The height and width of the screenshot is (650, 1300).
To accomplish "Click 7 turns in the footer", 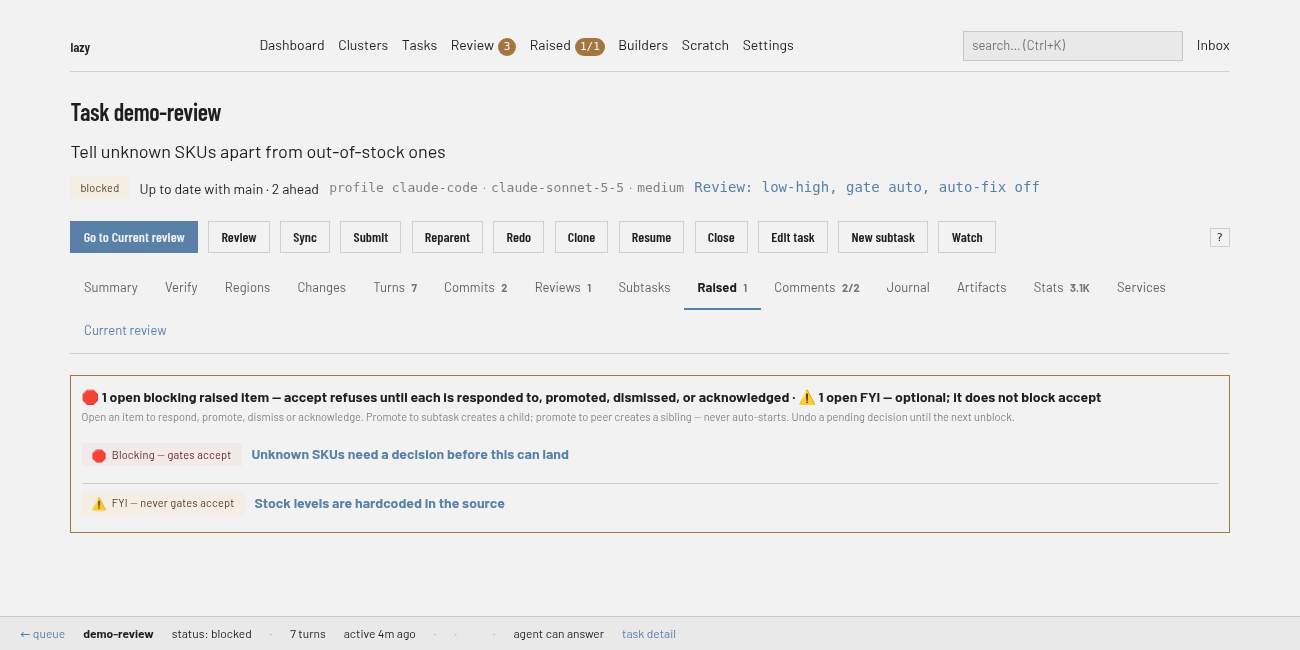I will (308, 634).
